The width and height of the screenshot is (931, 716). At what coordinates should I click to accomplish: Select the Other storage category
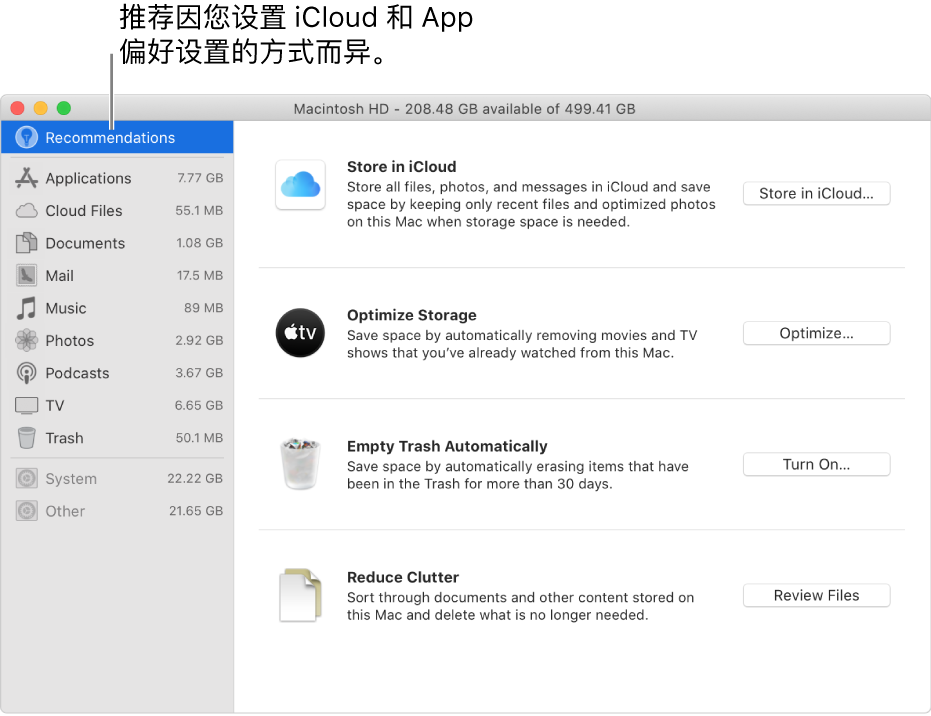(117, 511)
